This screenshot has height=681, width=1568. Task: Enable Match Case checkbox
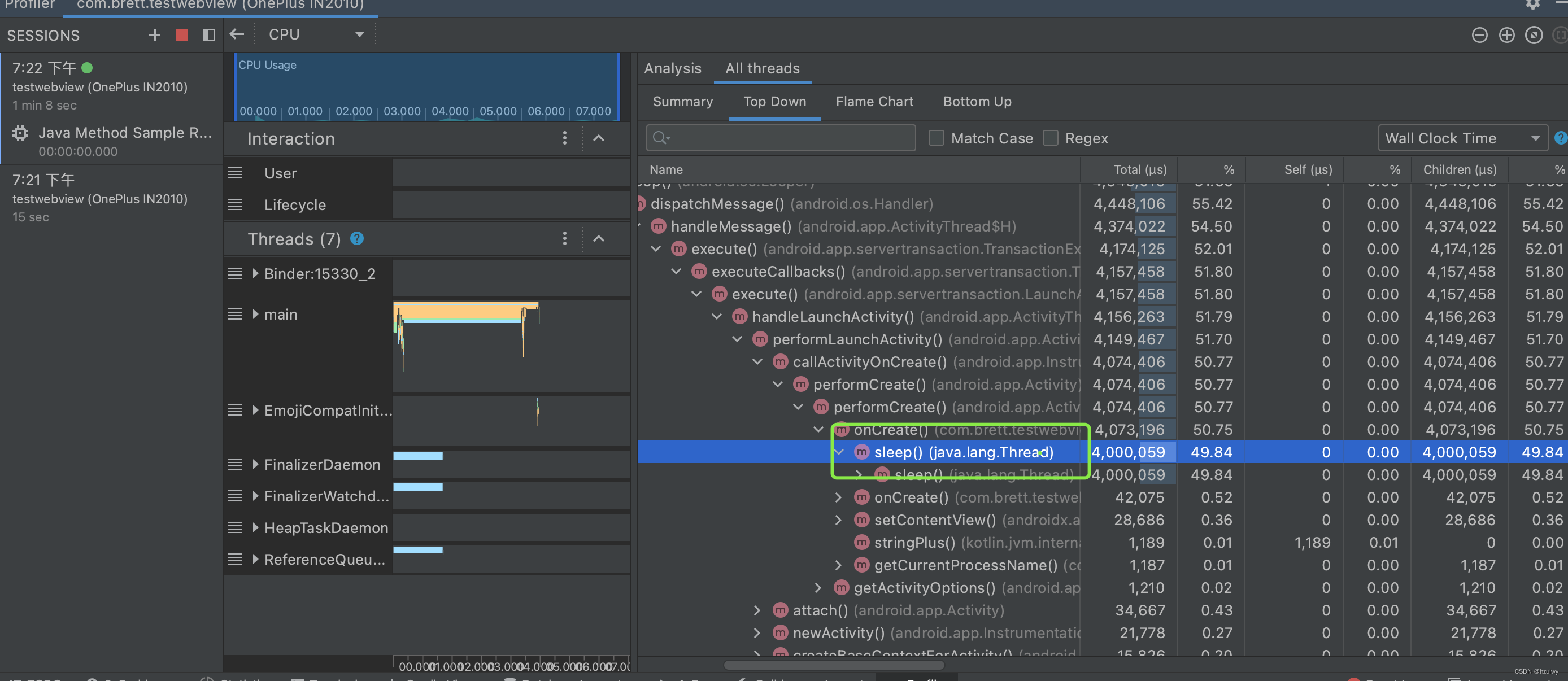[x=936, y=138]
